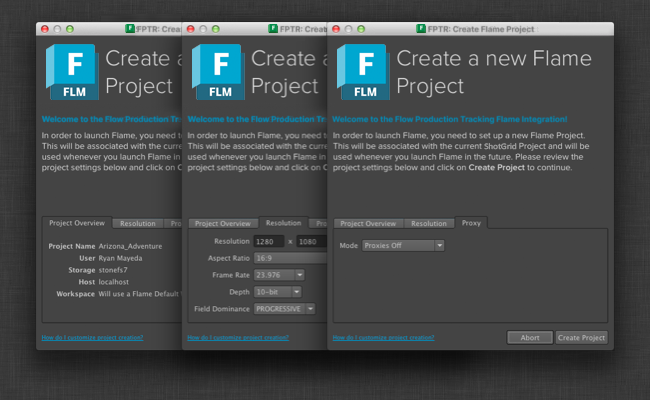This screenshot has width=650, height=400.
Task: Click project name Arizona_Adventure text
Action: pos(130,246)
